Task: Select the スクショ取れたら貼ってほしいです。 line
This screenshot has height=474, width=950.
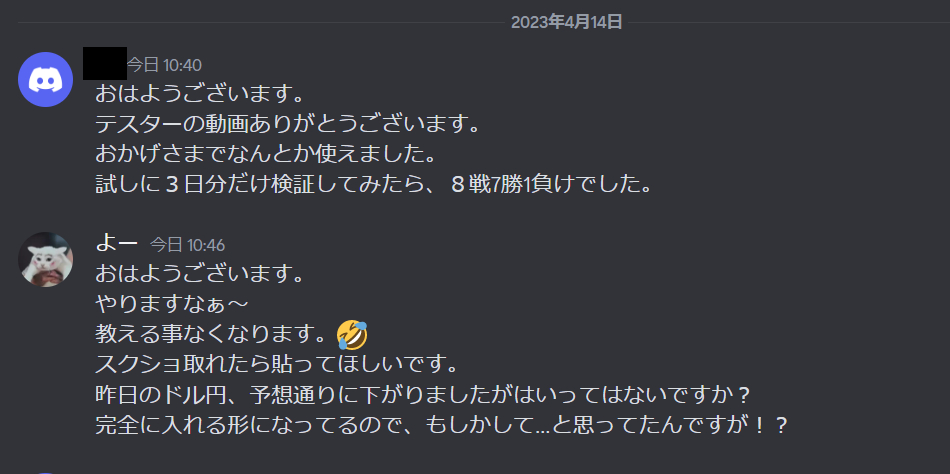Action: (276, 365)
